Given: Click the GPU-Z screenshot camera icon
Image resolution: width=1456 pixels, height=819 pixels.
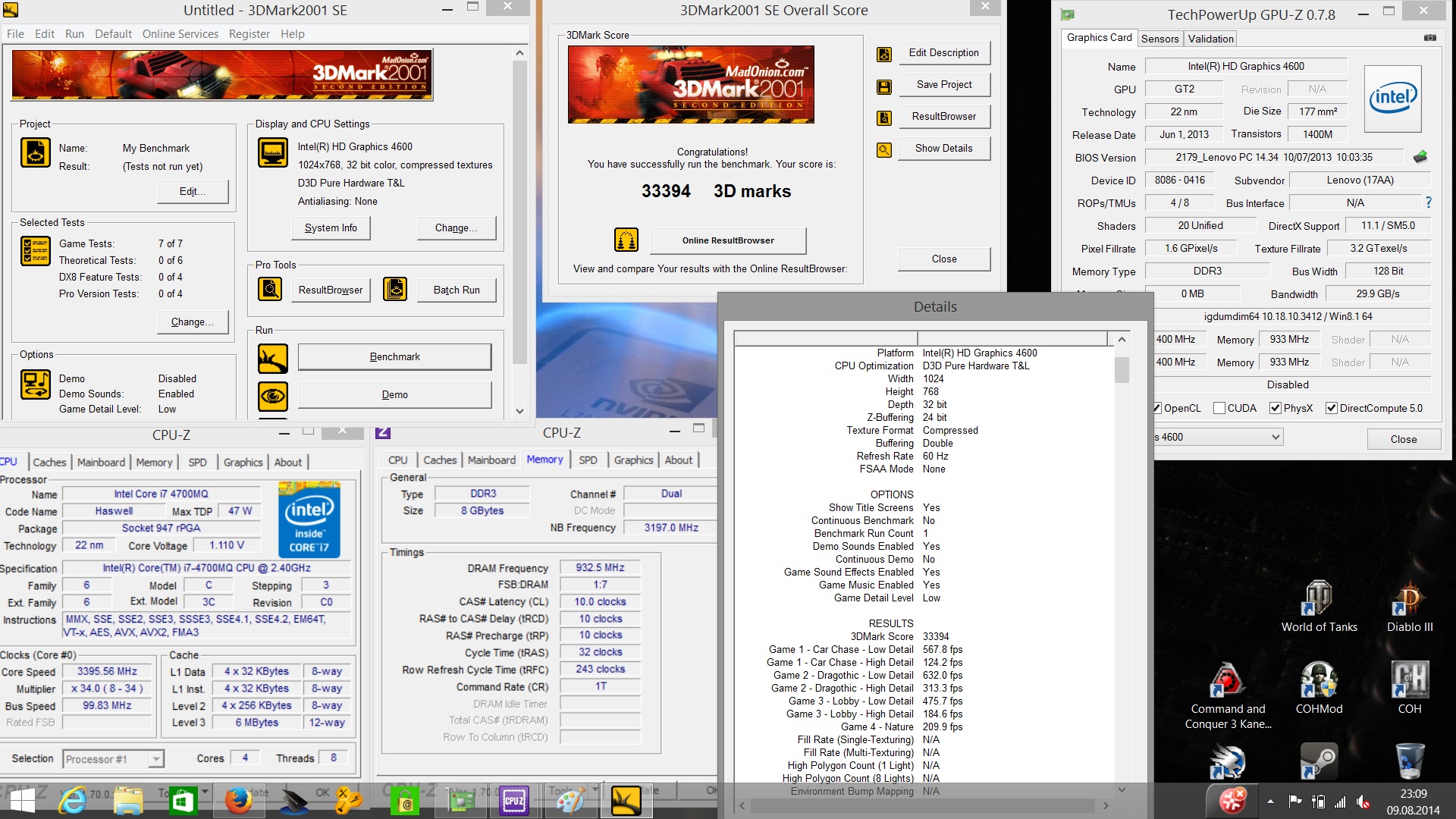Looking at the screenshot, I should (x=1429, y=38).
